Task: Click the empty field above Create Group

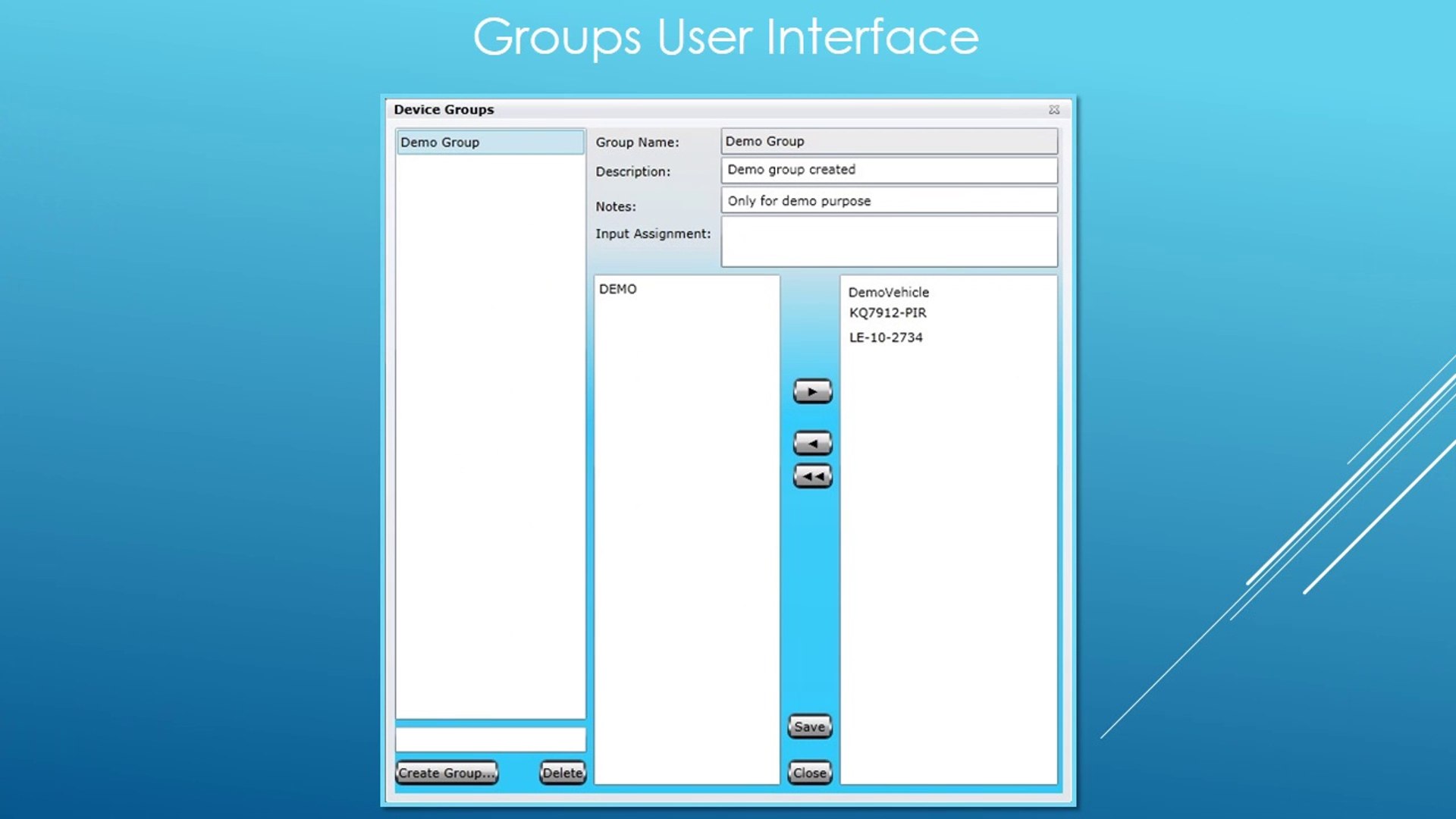Action: (490, 739)
